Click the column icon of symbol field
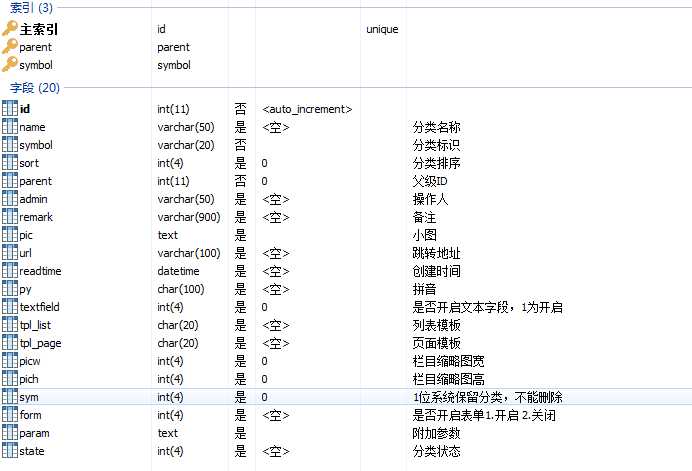Image resolution: width=692 pixels, height=471 pixels. pyautogui.click(x=10, y=145)
